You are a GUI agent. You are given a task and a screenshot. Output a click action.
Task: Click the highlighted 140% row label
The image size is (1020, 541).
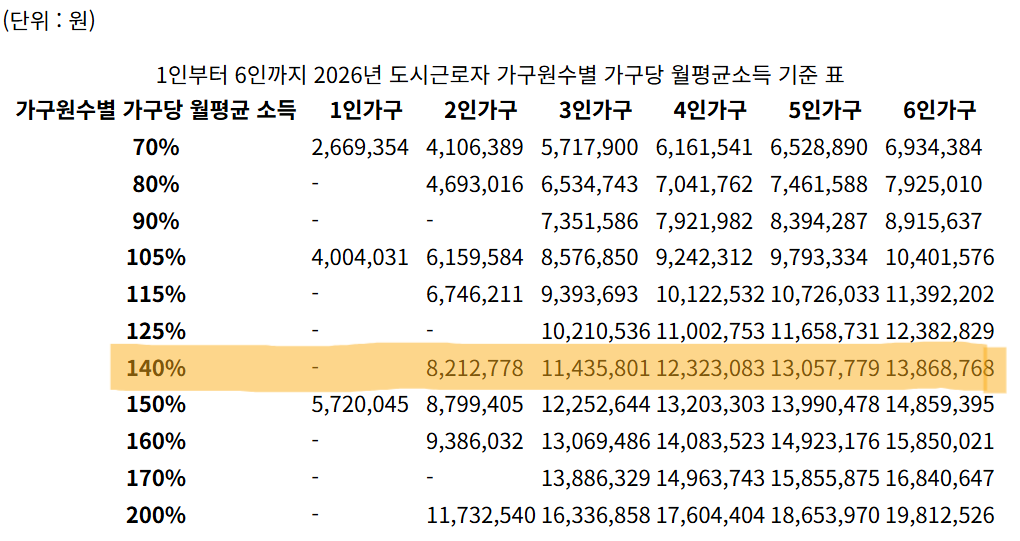point(155,369)
